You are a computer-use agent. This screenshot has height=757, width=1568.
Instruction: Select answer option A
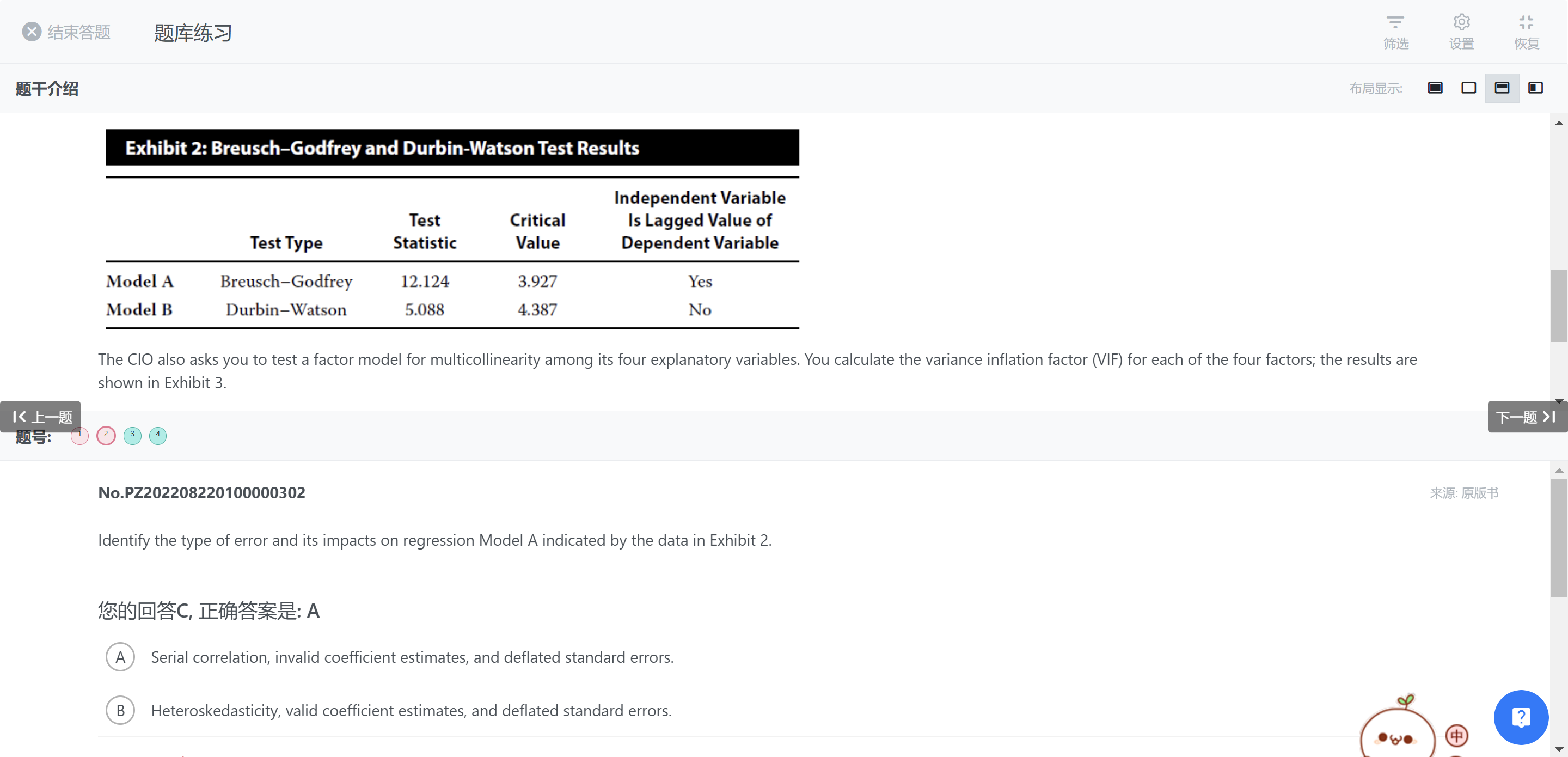[120, 657]
